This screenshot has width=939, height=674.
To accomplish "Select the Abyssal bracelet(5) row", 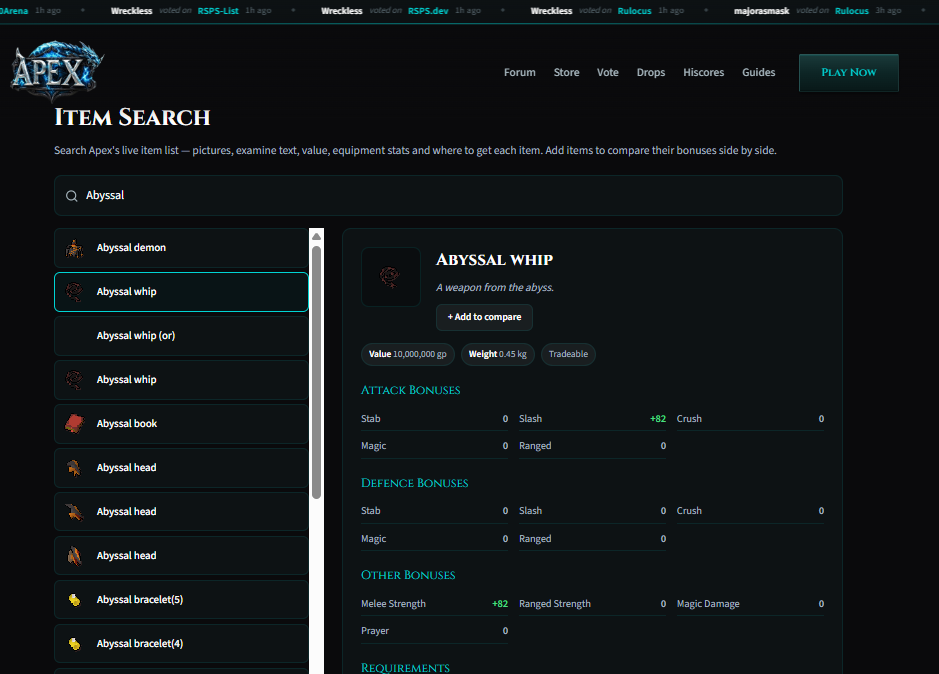I will [x=181, y=600].
